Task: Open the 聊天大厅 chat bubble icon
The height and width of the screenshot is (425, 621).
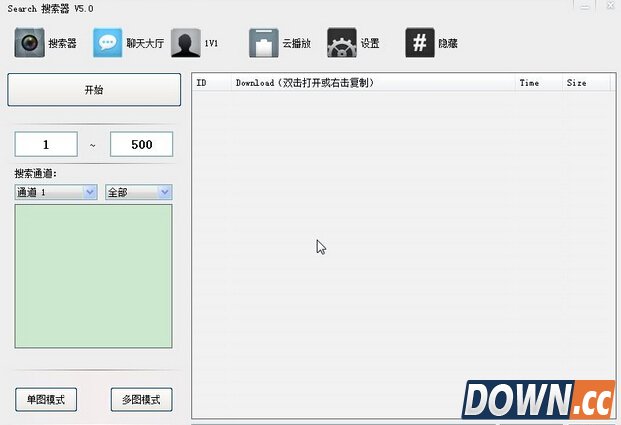Action: click(107, 43)
